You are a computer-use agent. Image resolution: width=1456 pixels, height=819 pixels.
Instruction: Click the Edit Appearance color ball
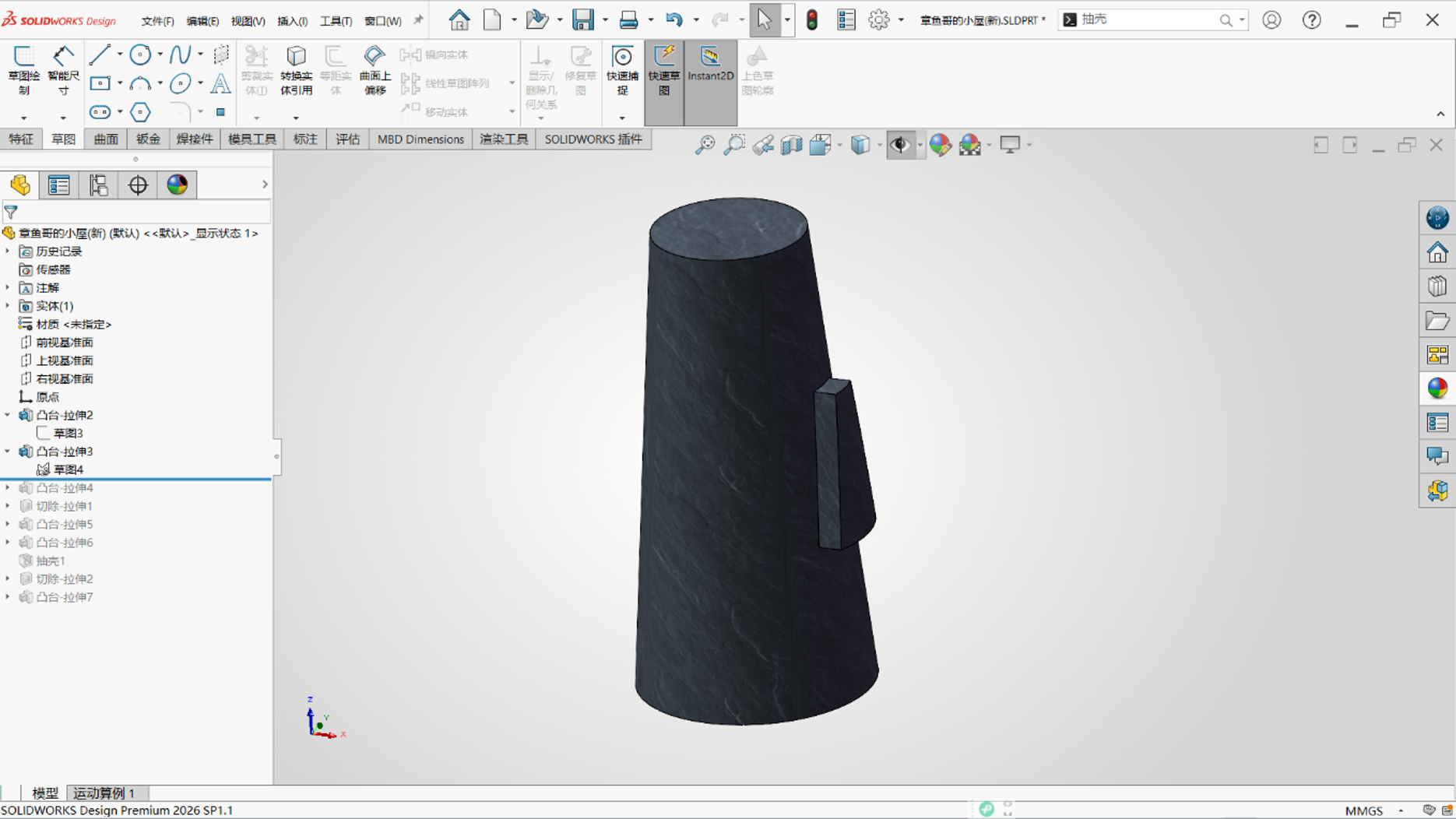941,145
